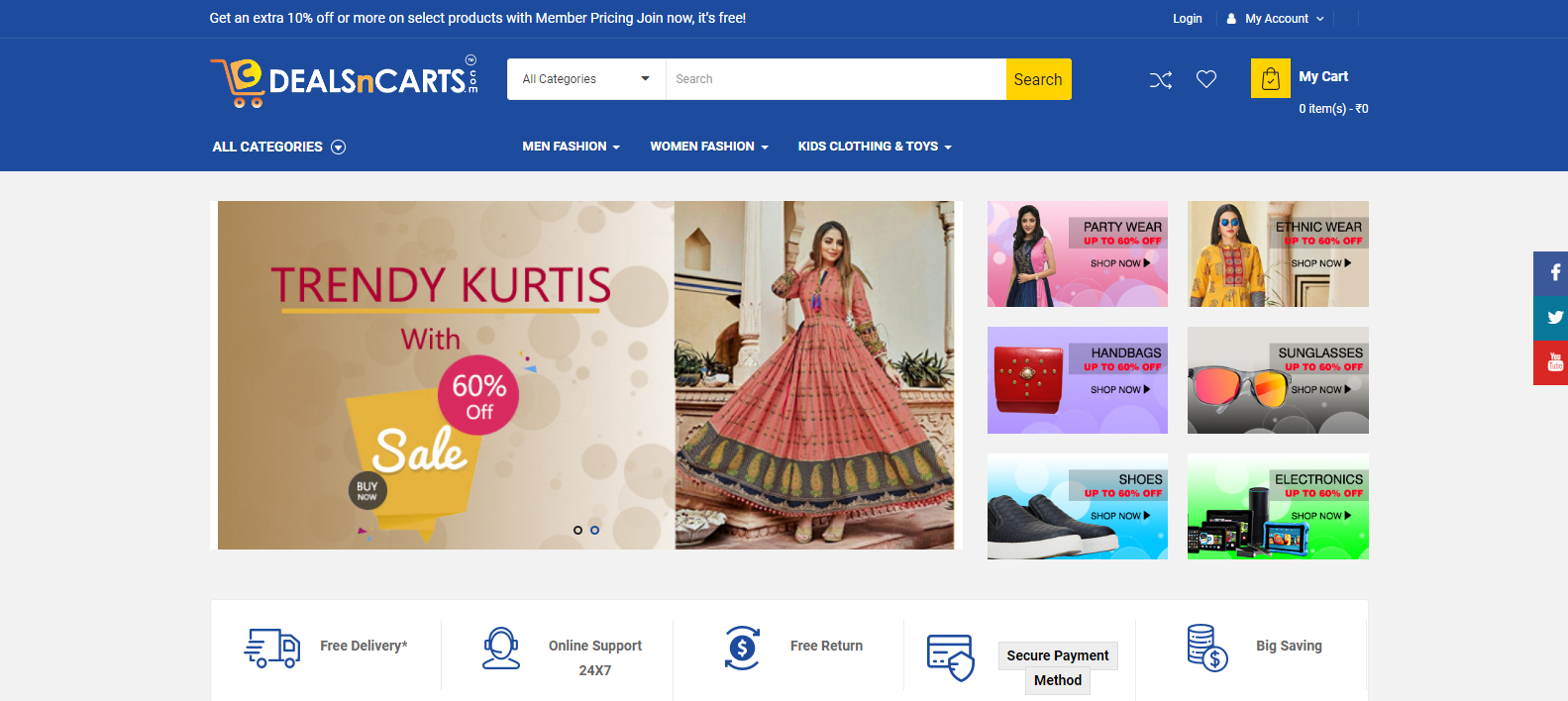Open the Facebook social sidebar icon
The height and width of the screenshot is (701, 1568).
pos(1553,273)
